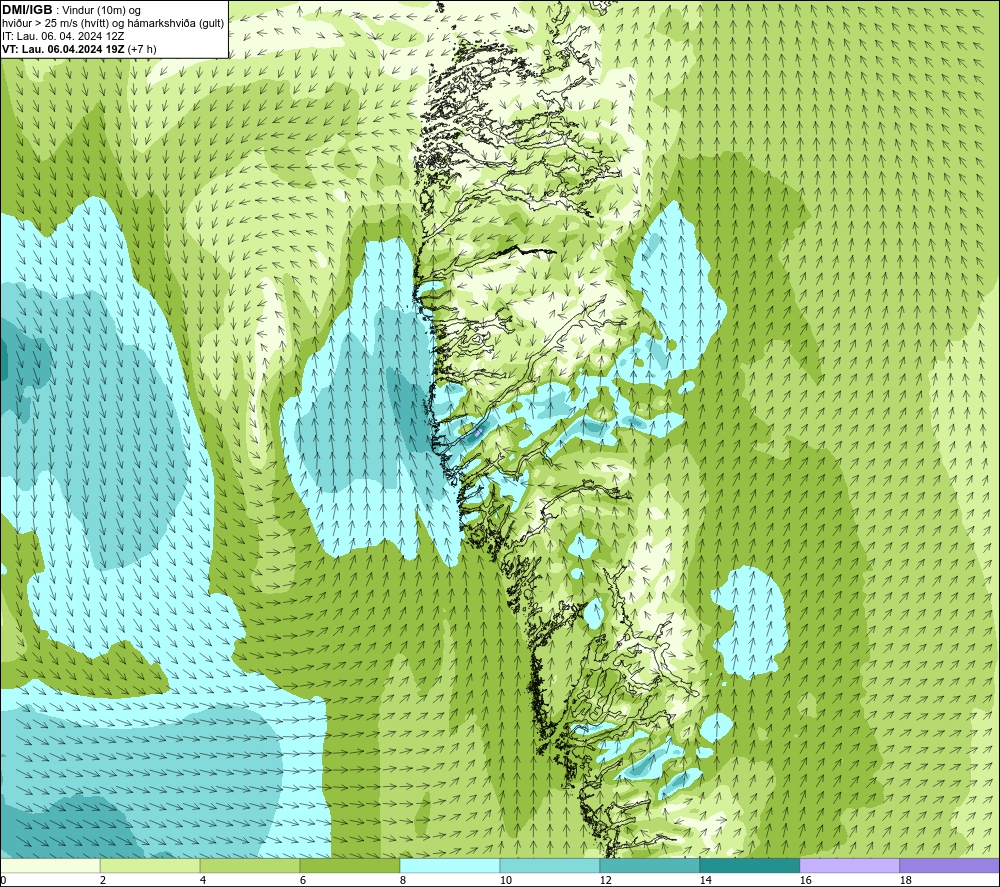
Task: Click the scale label '16'
Action: [x=805, y=881]
